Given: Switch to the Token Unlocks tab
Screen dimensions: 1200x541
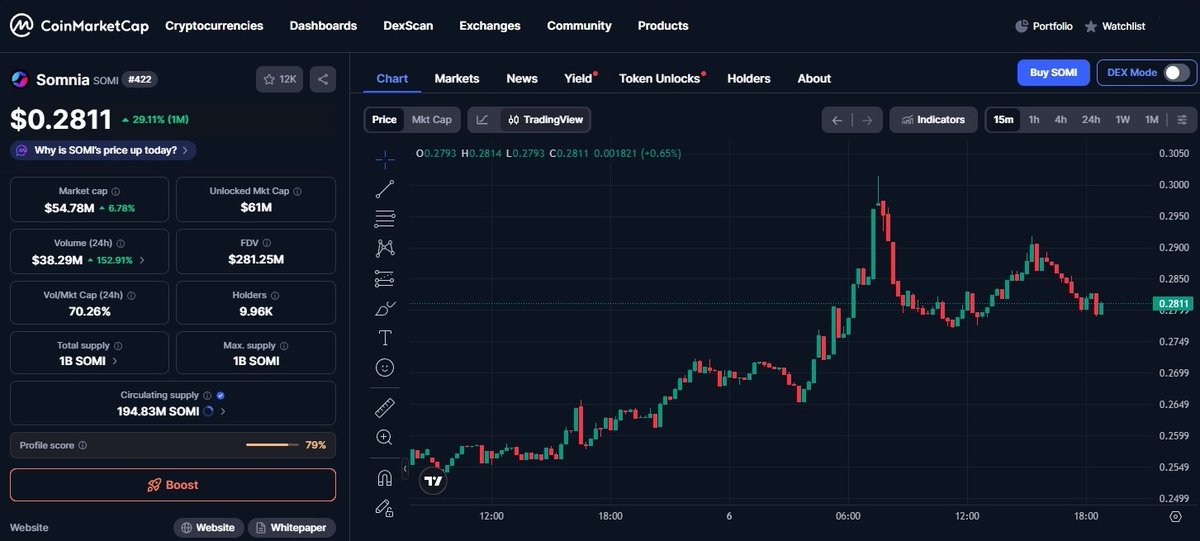Looking at the screenshot, I should (x=660, y=78).
